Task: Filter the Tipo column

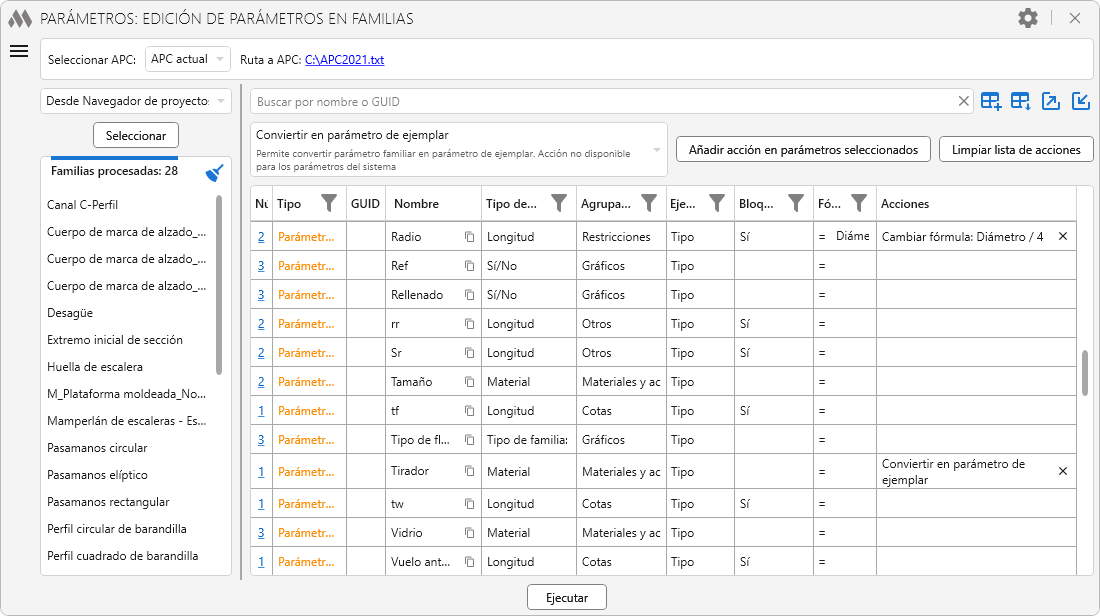Action: 329,203
